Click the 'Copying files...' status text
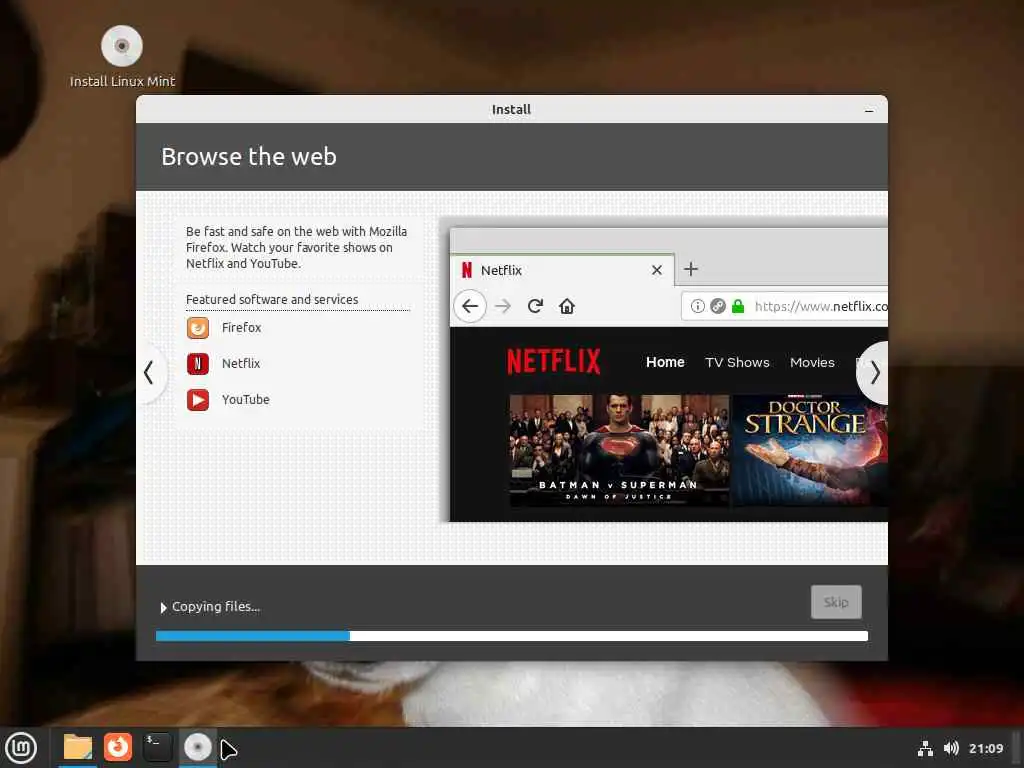The height and width of the screenshot is (768, 1024). (x=216, y=607)
